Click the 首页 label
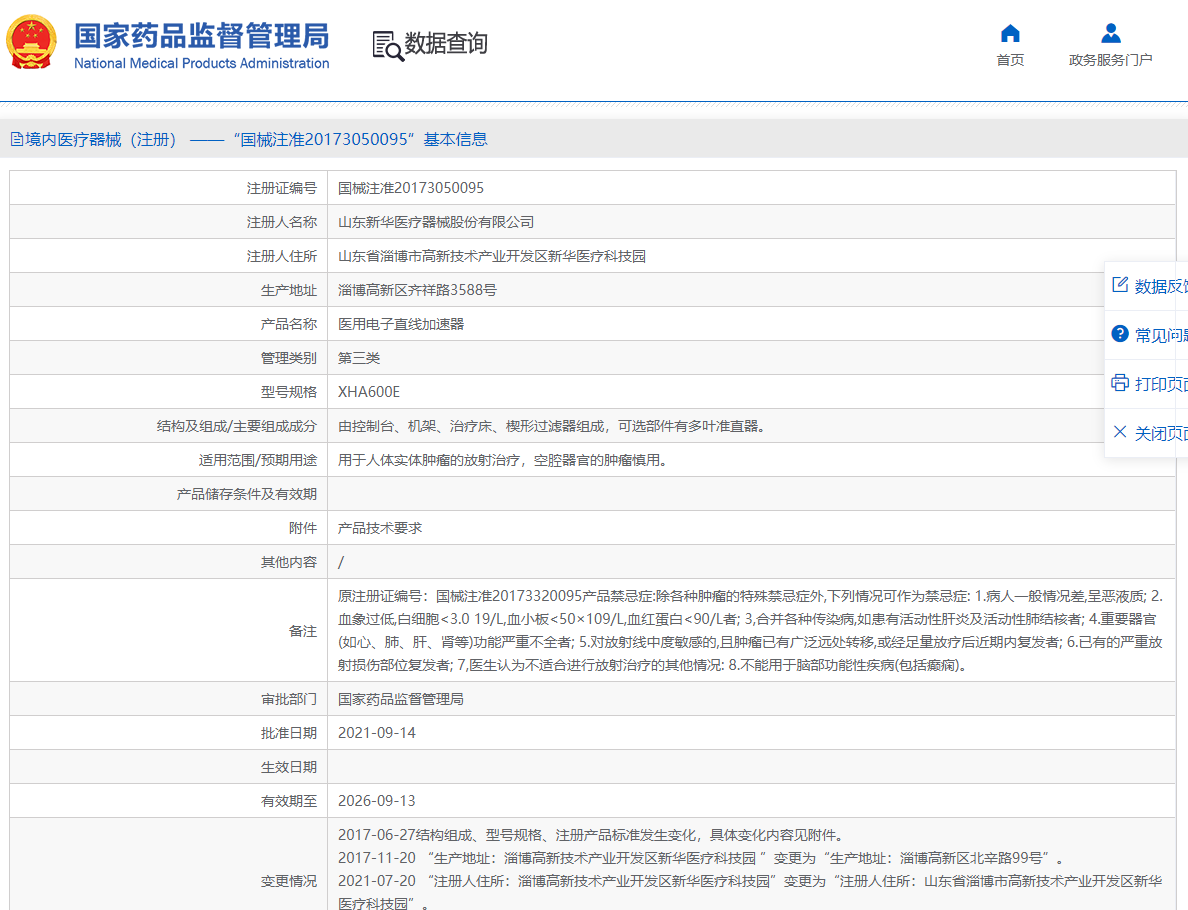The width and height of the screenshot is (1188, 910). coord(1010,60)
